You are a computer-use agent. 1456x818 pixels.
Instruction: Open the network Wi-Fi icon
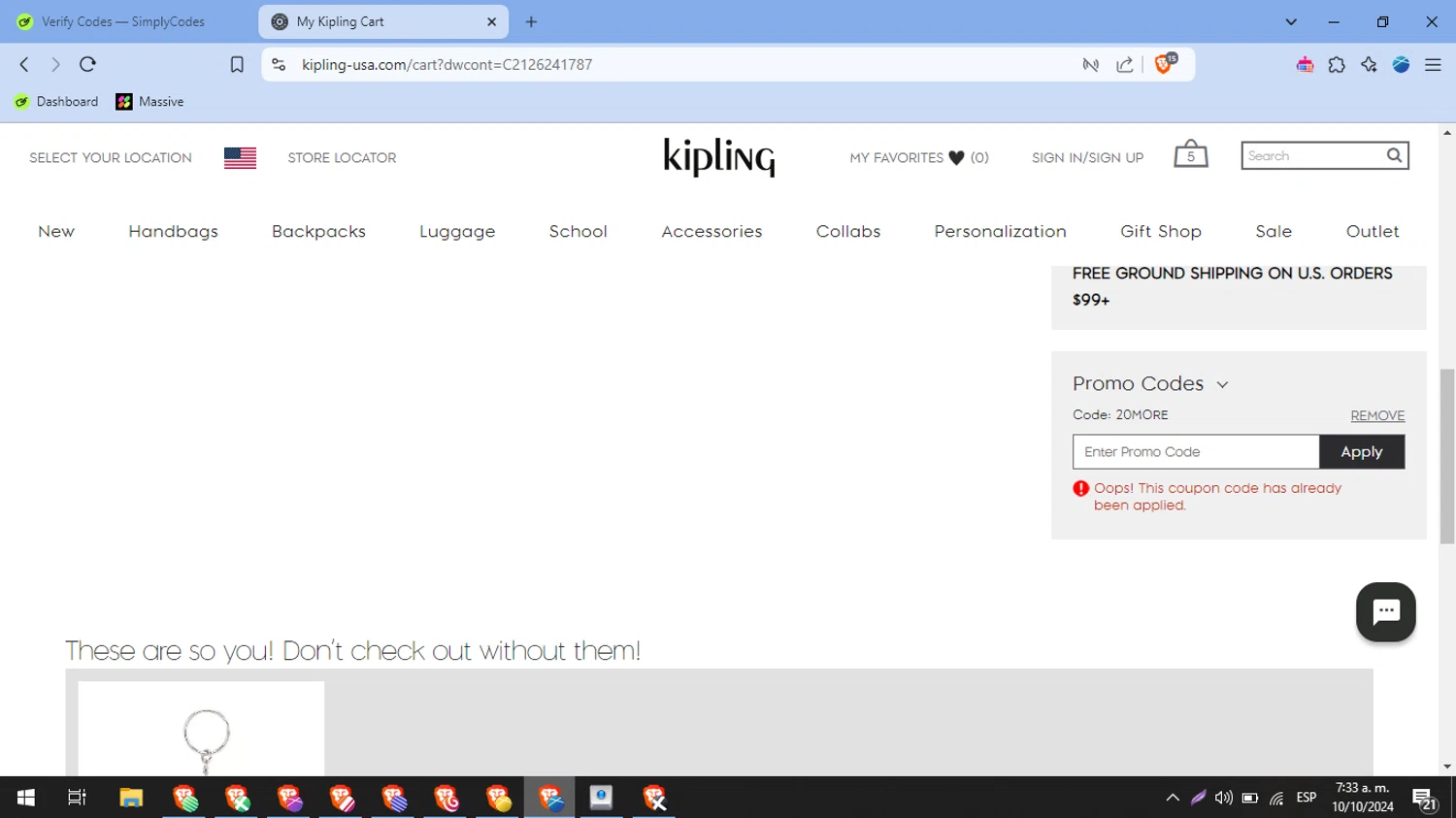[x=1276, y=798]
